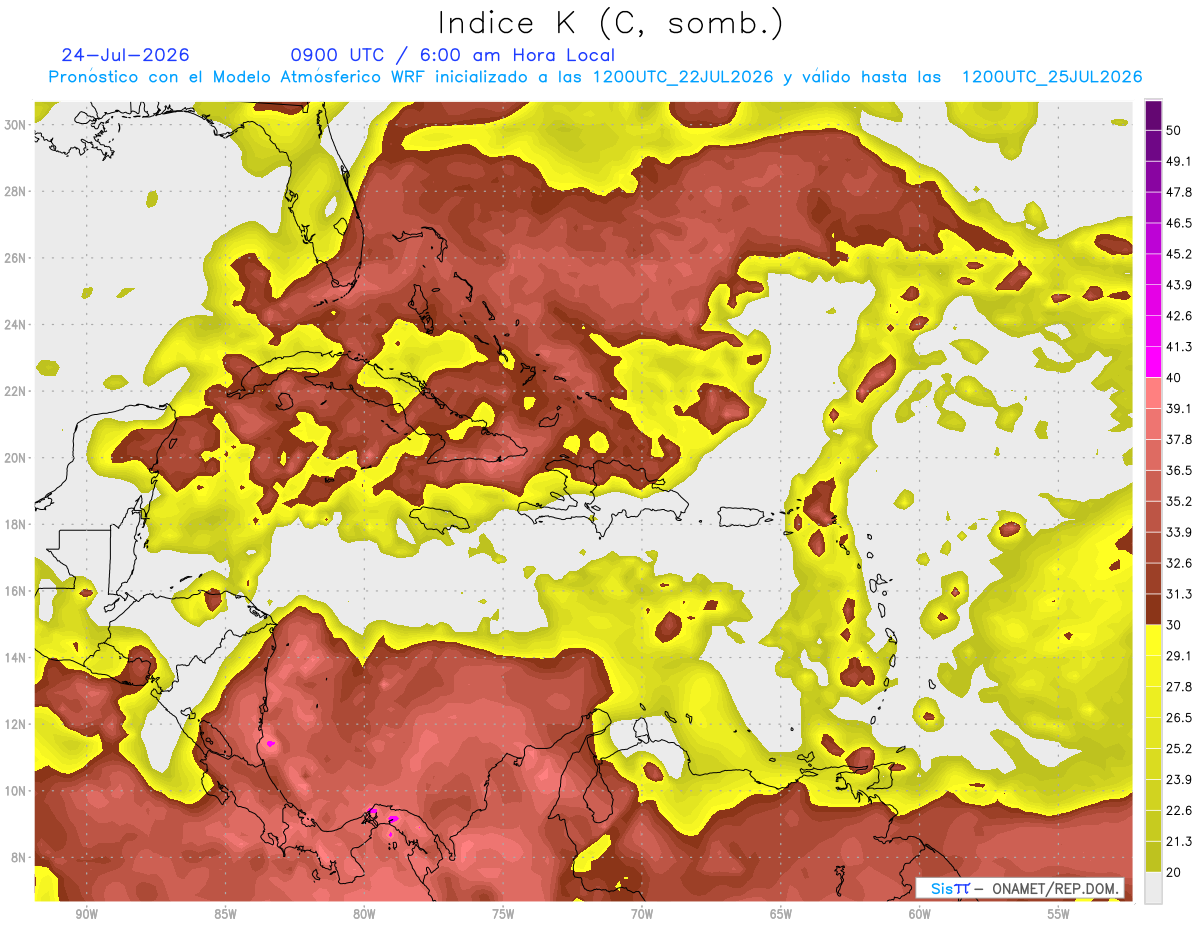
Task: Click the map title "Indice K (C, somb.)"
Action: tap(610, 23)
